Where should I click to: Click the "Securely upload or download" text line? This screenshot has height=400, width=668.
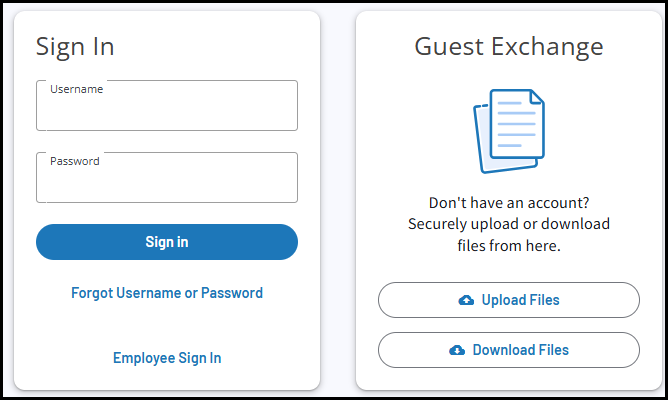point(508,223)
